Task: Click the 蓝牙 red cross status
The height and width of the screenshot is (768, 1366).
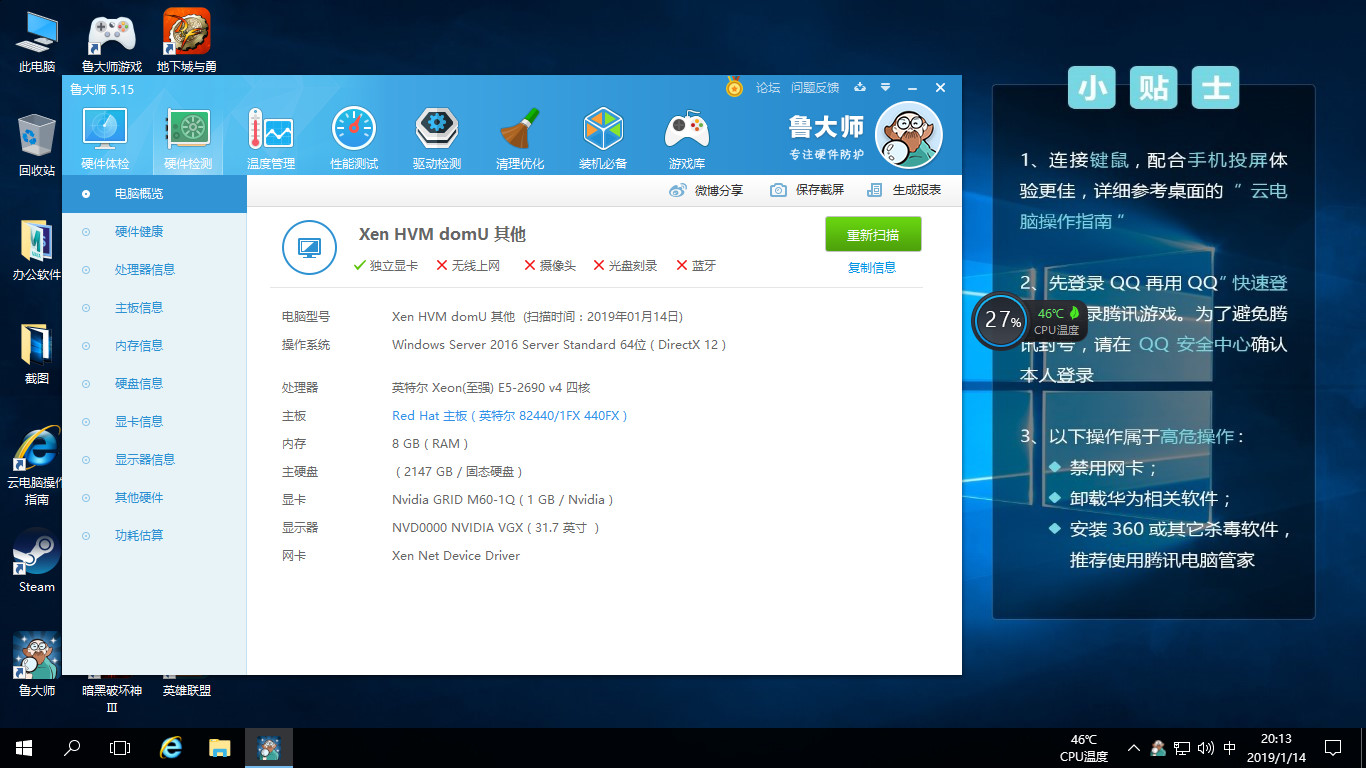Action: click(696, 266)
